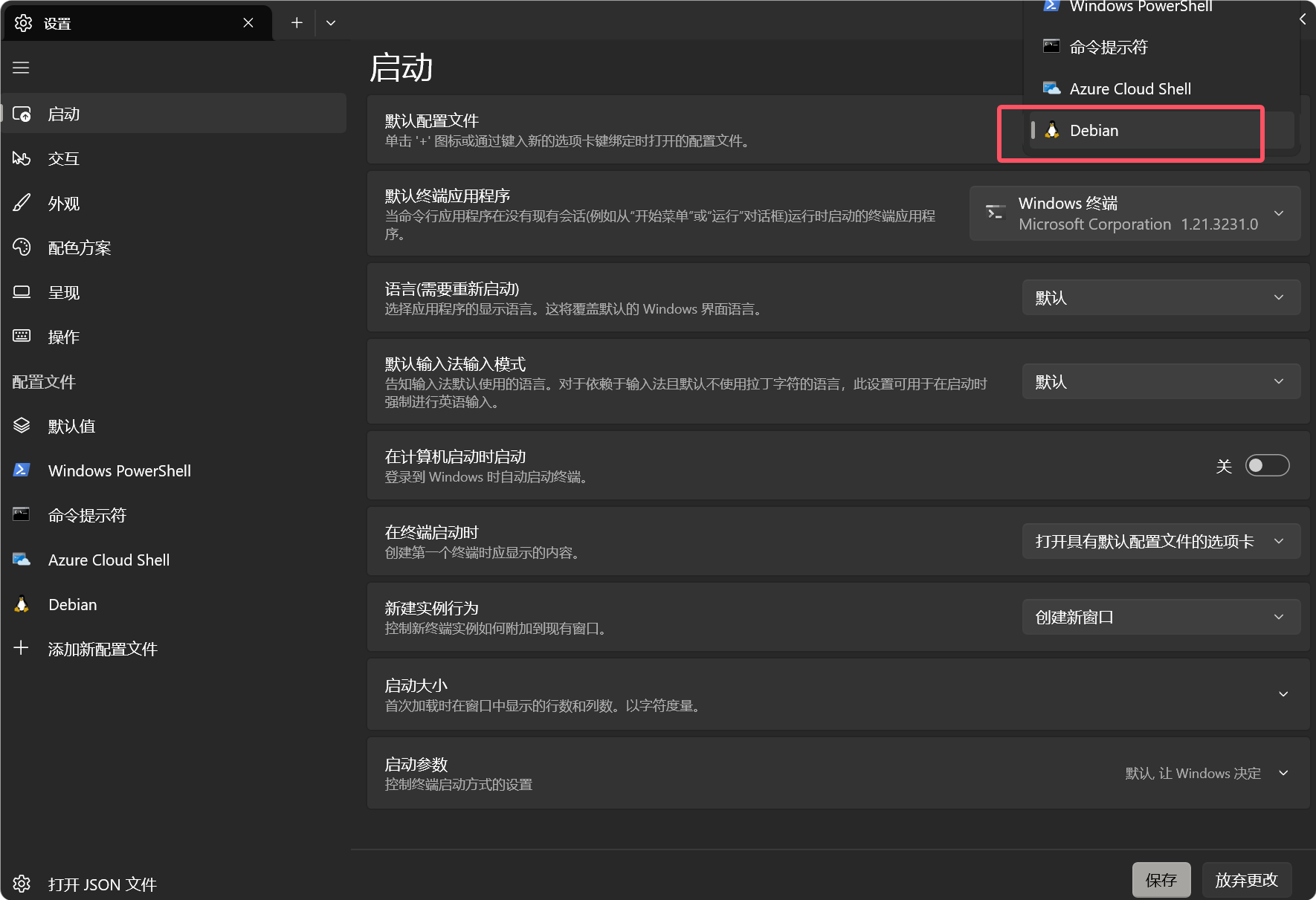Expand the 启动大小 section

(x=1283, y=693)
